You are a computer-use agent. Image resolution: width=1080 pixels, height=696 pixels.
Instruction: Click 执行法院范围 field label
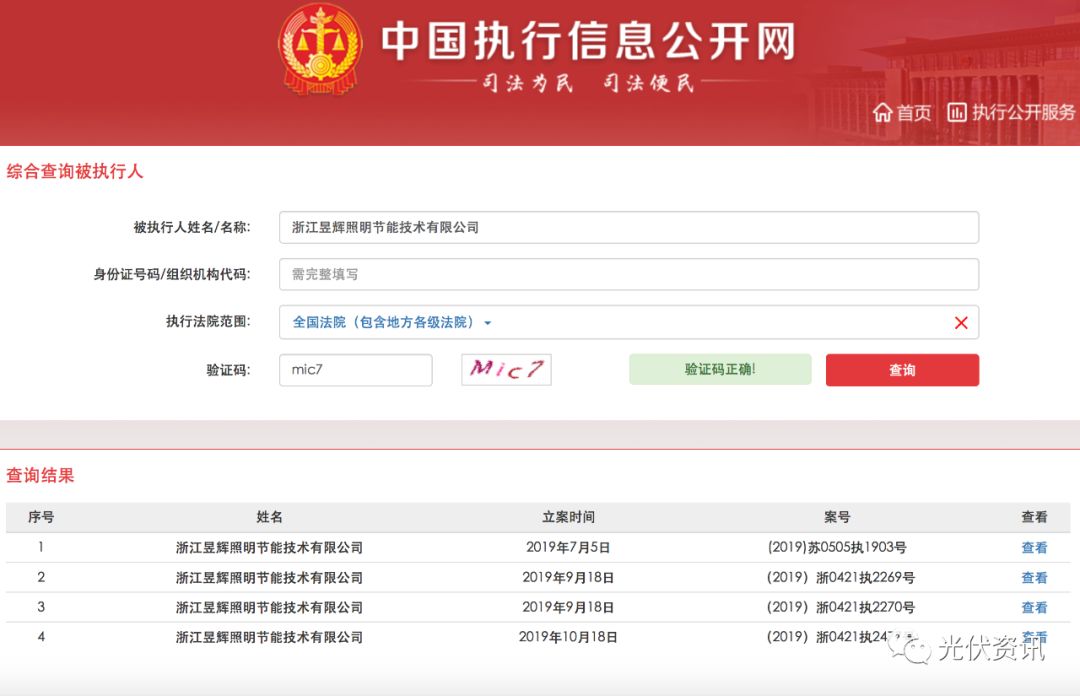(208, 322)
